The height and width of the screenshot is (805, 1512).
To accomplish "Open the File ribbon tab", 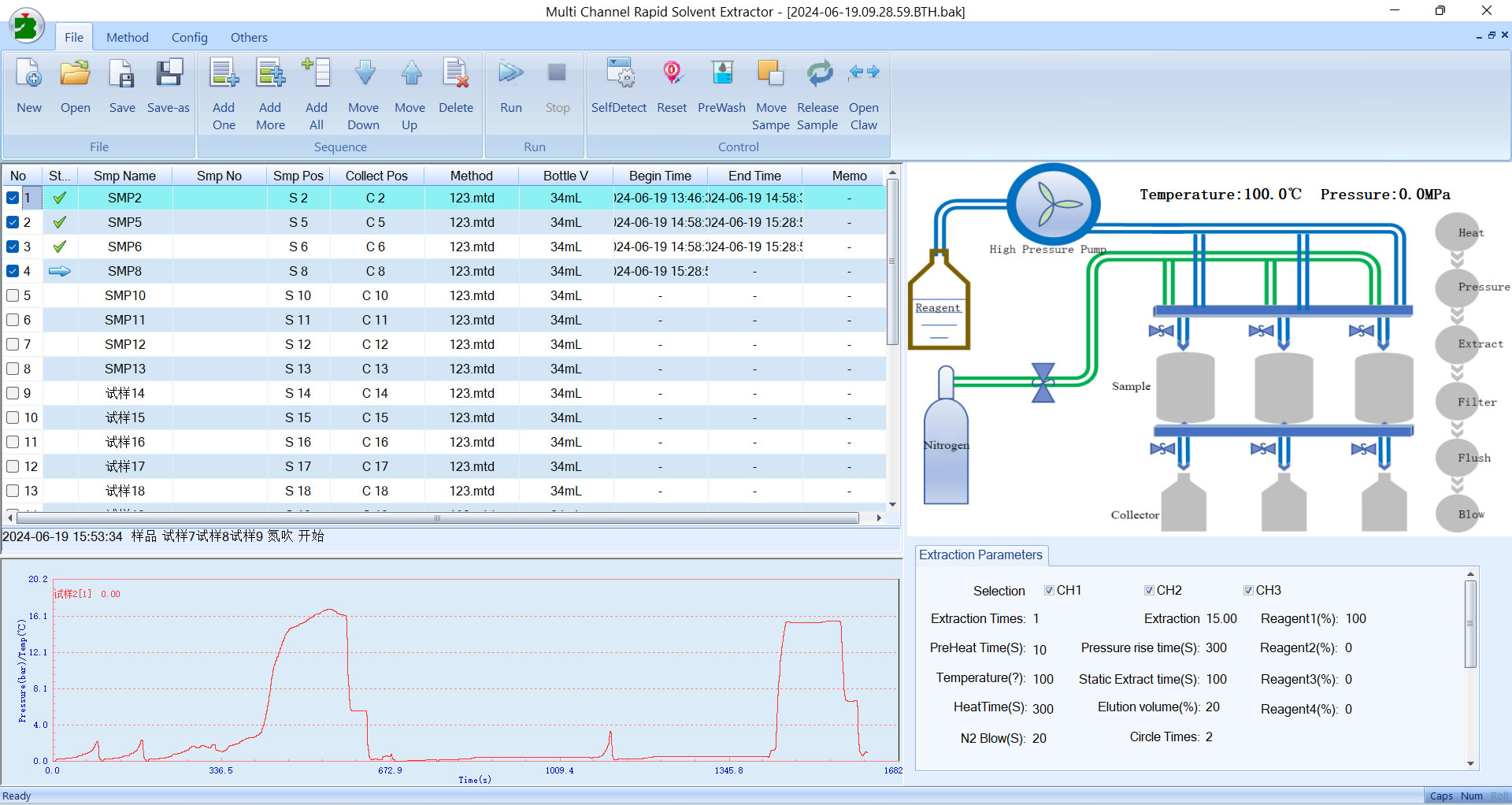I will [74, 37].
